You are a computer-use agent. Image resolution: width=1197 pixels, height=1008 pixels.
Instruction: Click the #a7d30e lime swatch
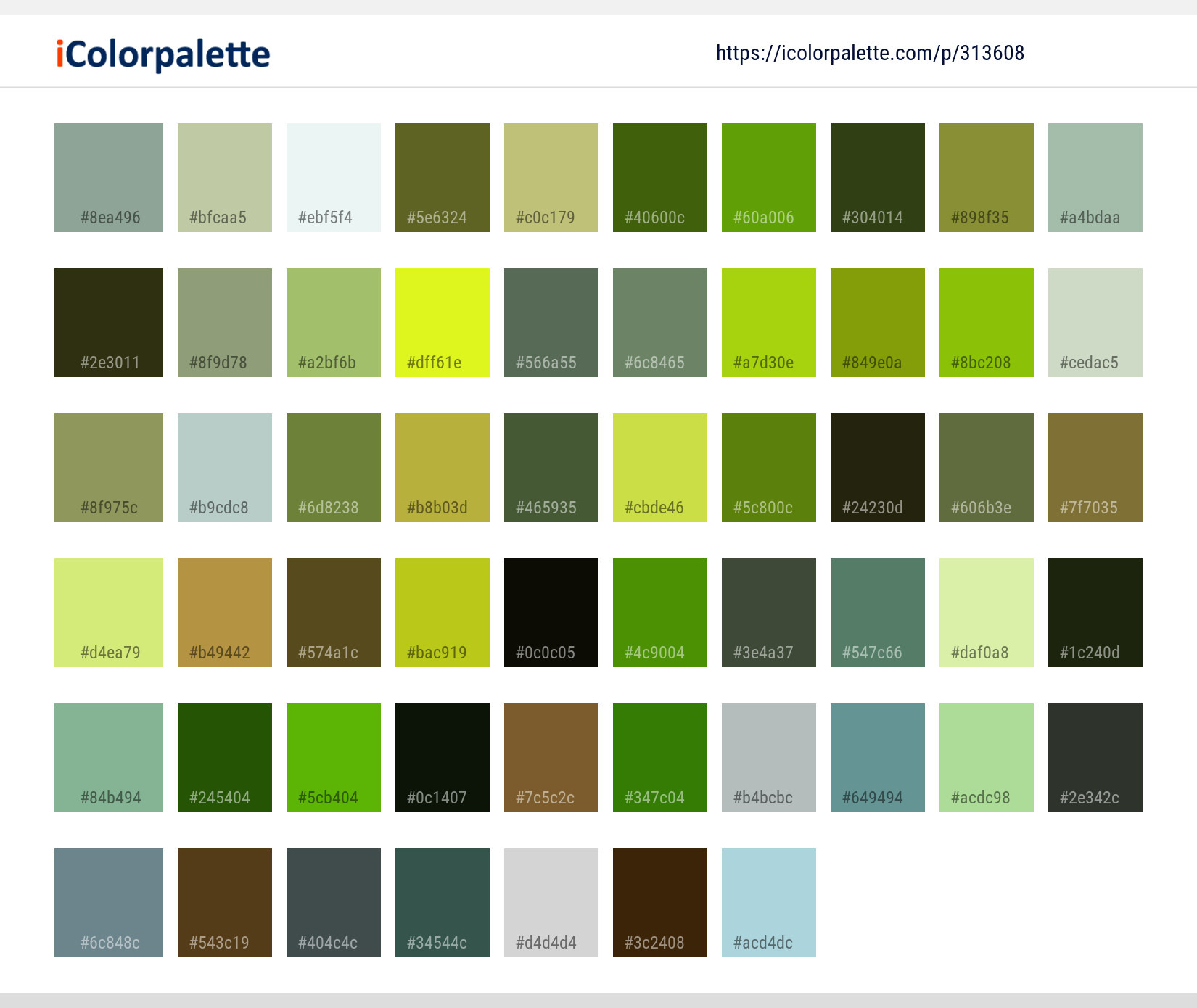coord(769,323)
